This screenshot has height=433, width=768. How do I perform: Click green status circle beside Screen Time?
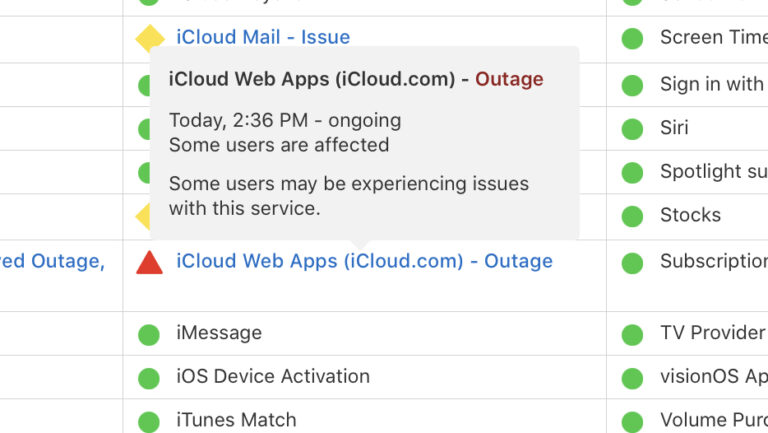(x=632, y=39)
